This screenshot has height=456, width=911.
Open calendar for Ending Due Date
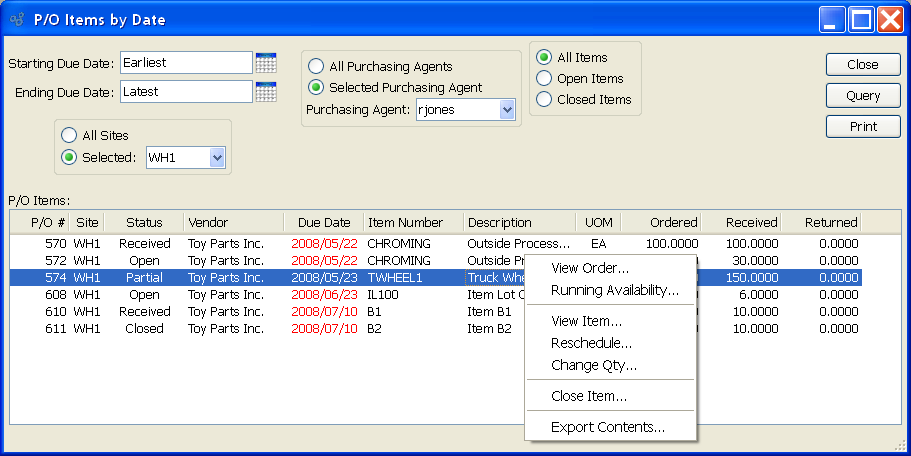click(266, 92)
